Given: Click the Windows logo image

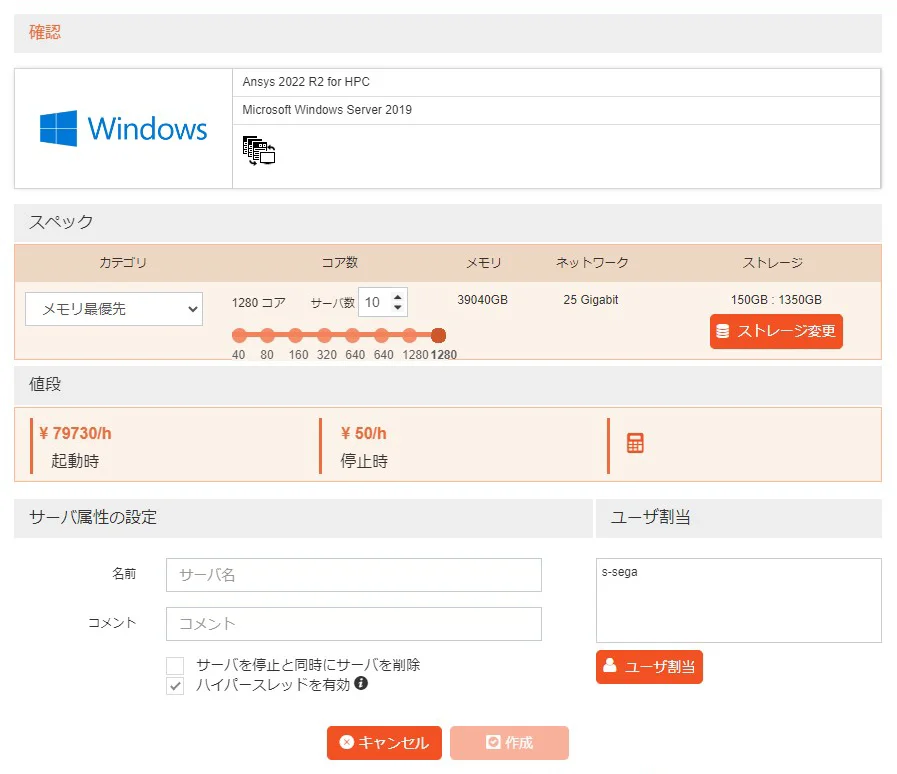Looking at the screenshot, I should (x=124, y=128).
